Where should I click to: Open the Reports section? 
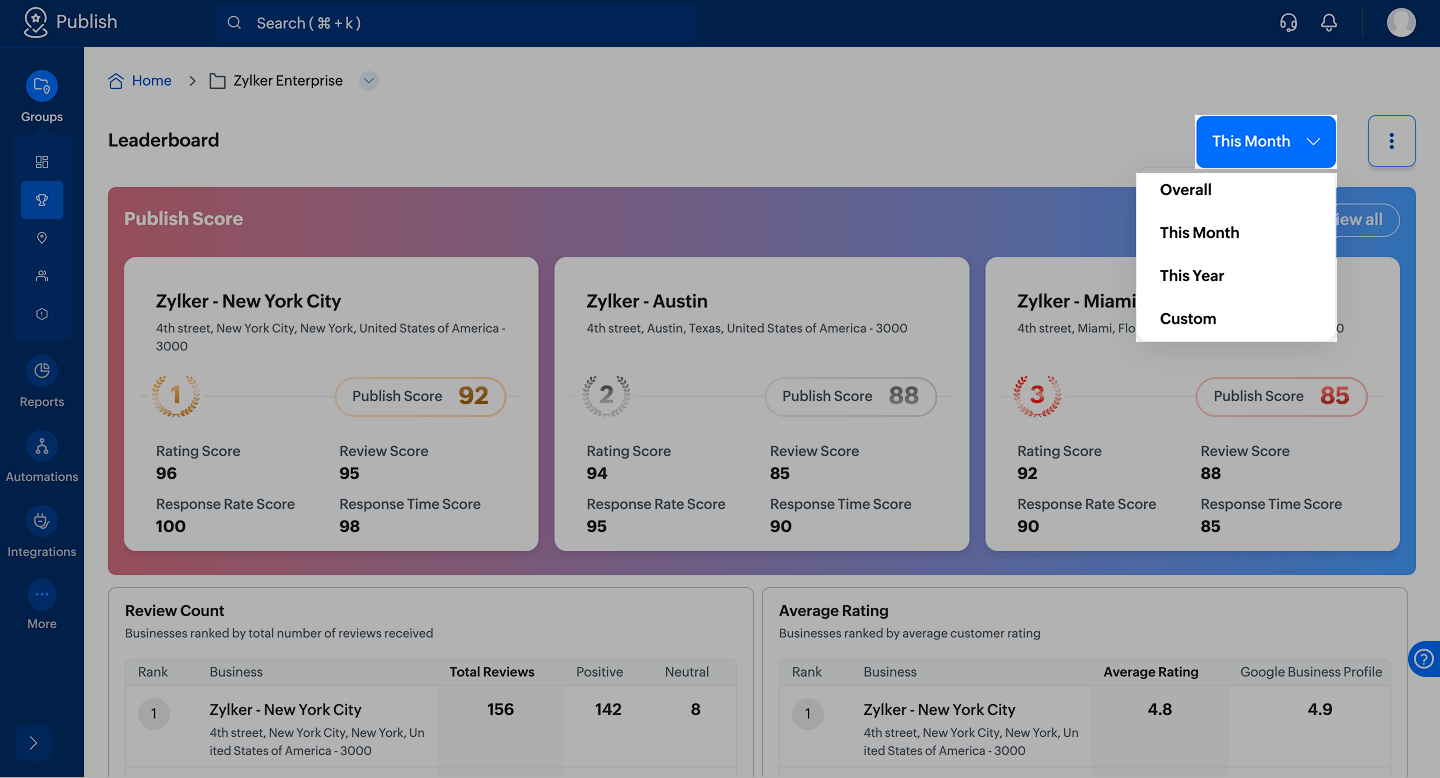[x=42, y=372]
